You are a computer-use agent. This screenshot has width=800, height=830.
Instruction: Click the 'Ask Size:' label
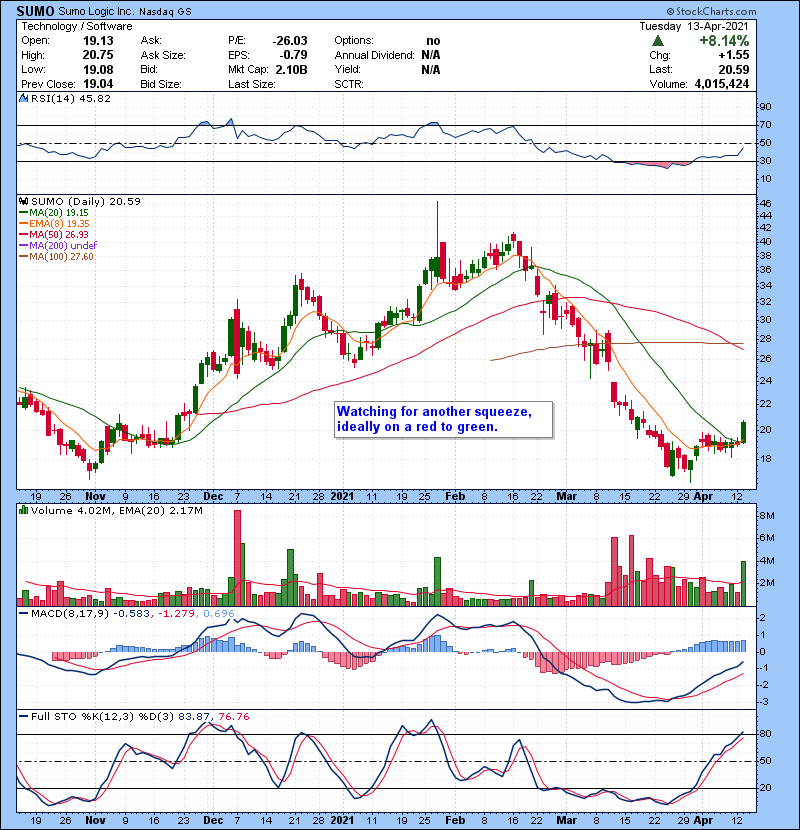click(163, 55)
